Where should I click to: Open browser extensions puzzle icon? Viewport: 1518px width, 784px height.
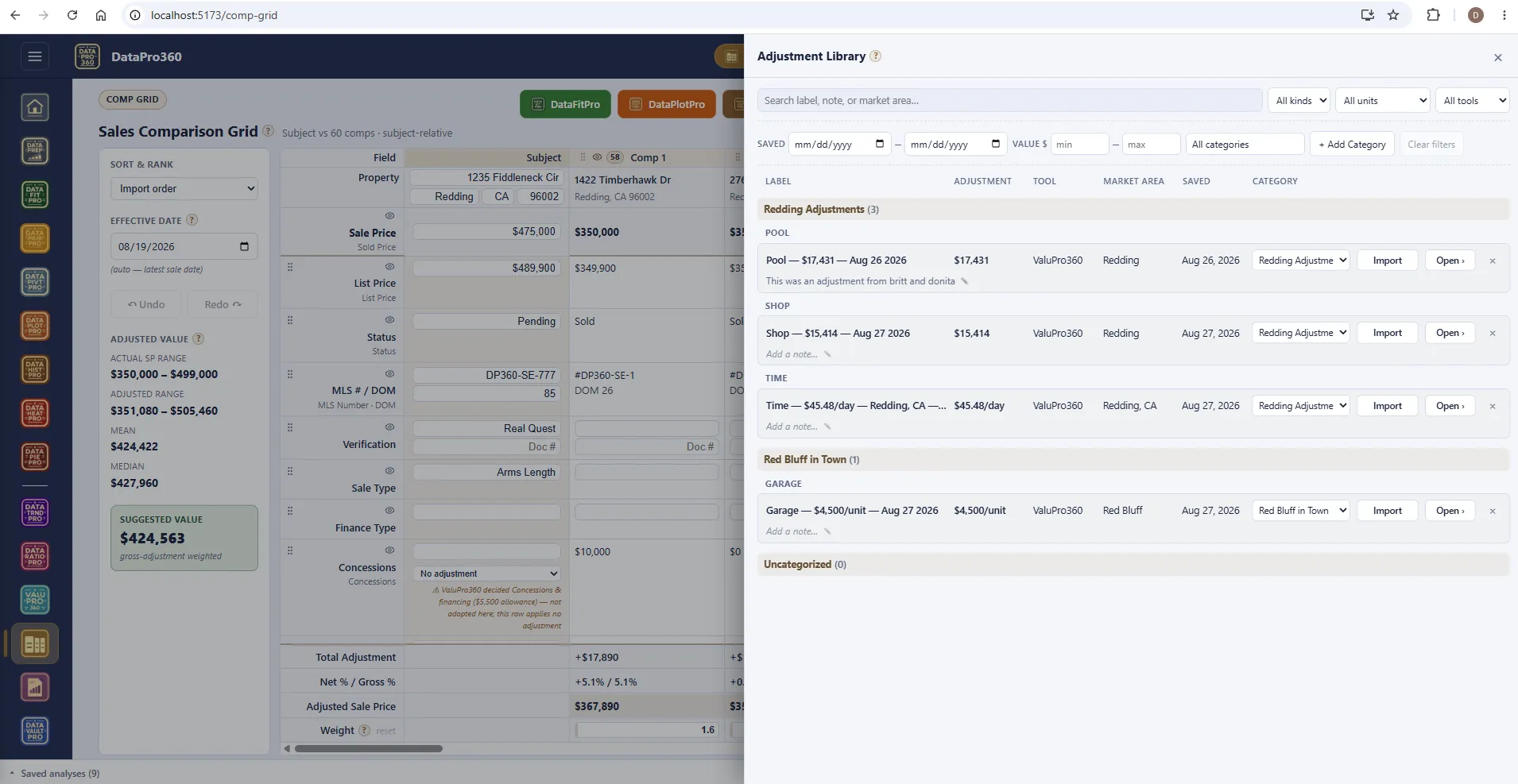coord(1433,15)
